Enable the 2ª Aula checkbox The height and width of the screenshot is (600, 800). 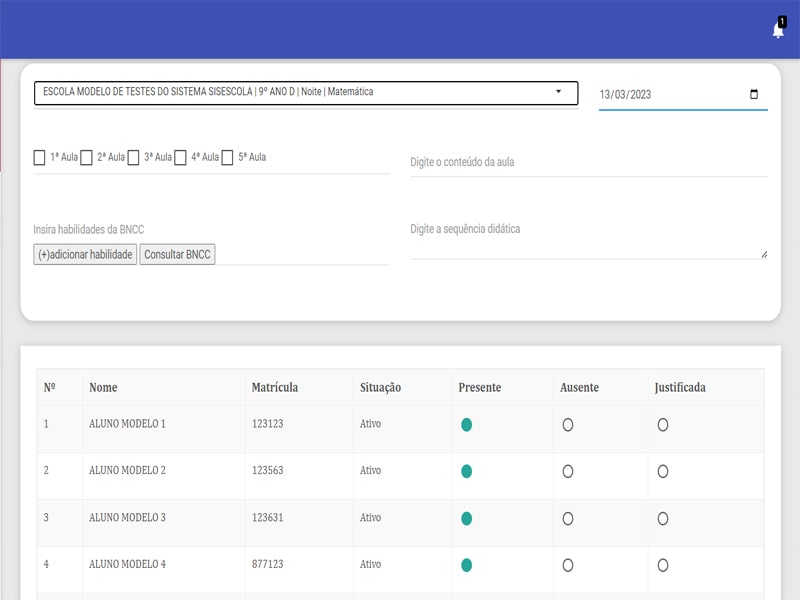(x=87, y=157)
